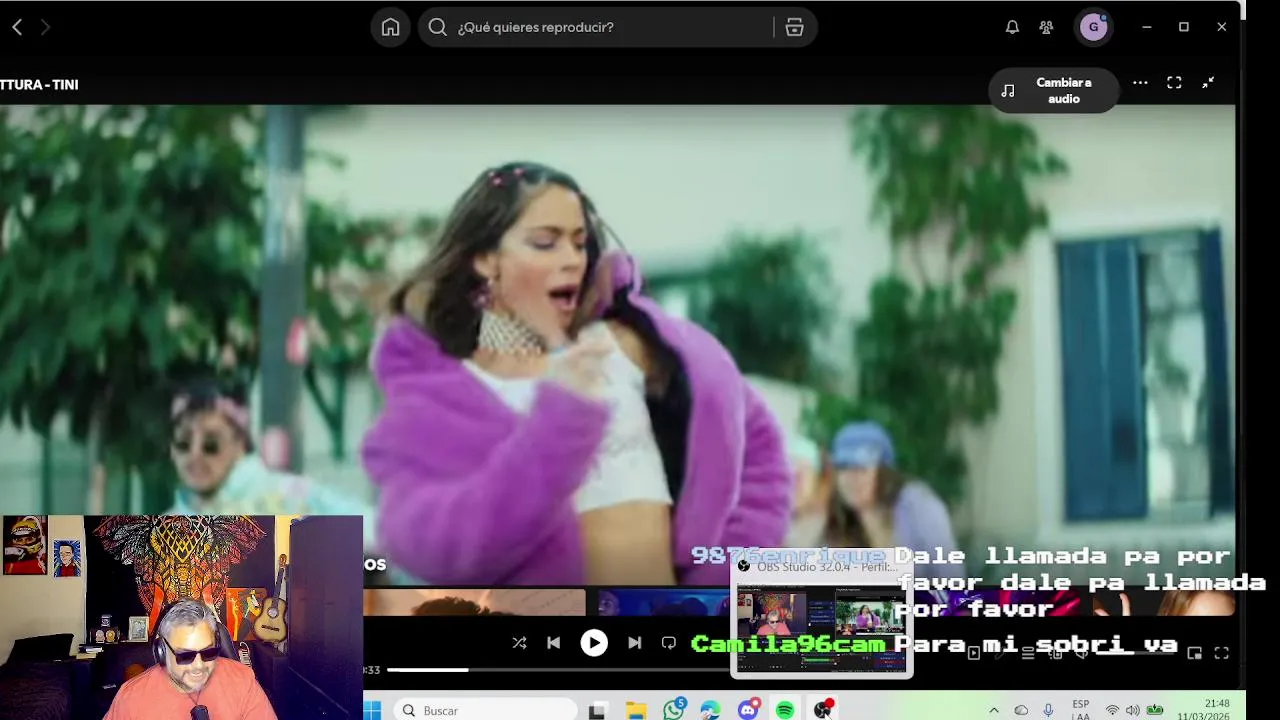The image size is (1280, 720).
Task: Open the three-dots video options menu
Action: 1140,83
